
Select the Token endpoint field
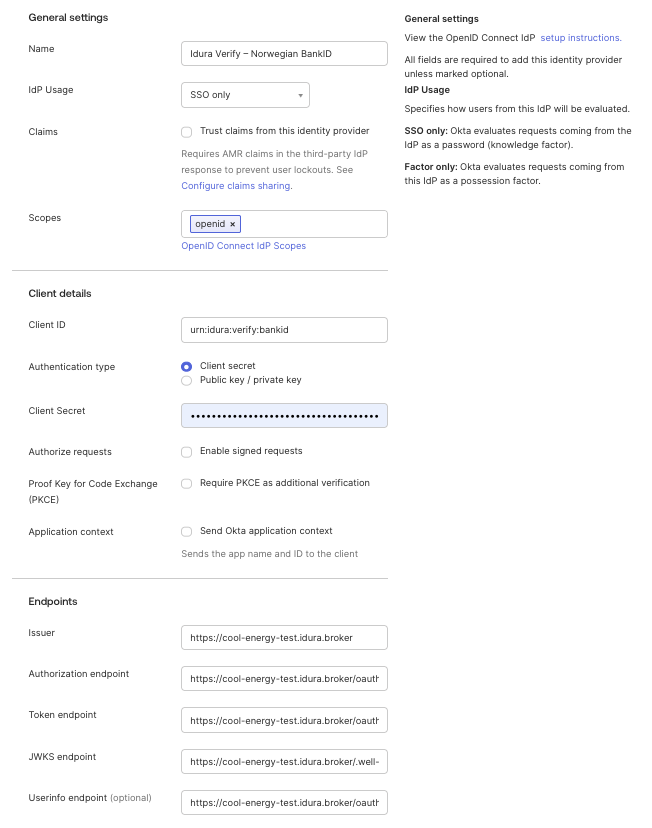coord(283,720)
